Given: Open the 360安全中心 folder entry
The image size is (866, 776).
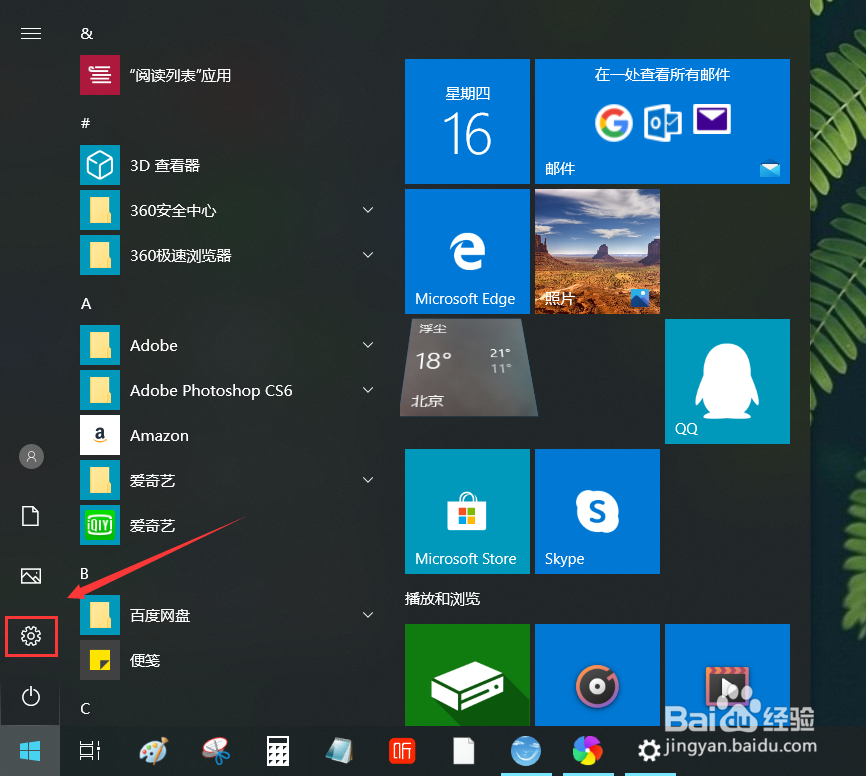Looking at the screenshot, I should [229, 210].
